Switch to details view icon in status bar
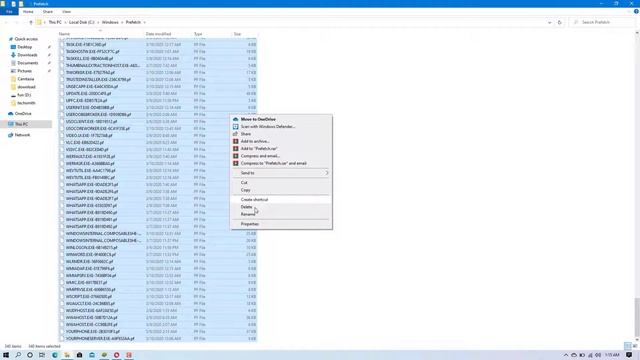The width and height of the screenshot is (640, 360). point(628,346)
